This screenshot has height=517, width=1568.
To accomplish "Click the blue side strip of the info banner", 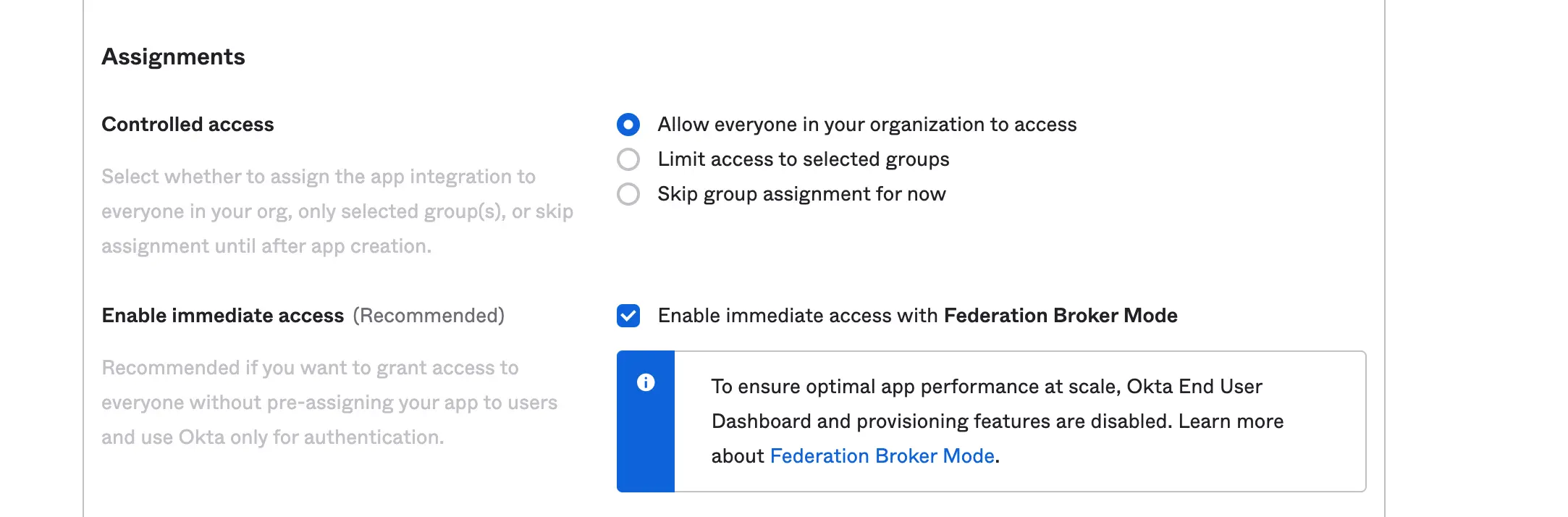I will pos(646,421).
